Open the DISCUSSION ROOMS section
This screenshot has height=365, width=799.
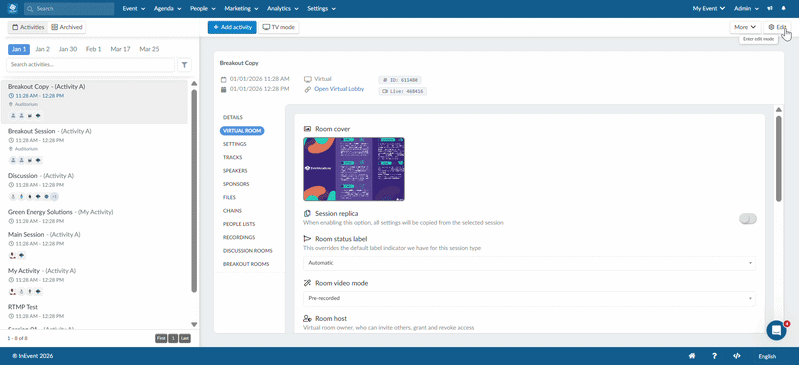click(248, 251)
